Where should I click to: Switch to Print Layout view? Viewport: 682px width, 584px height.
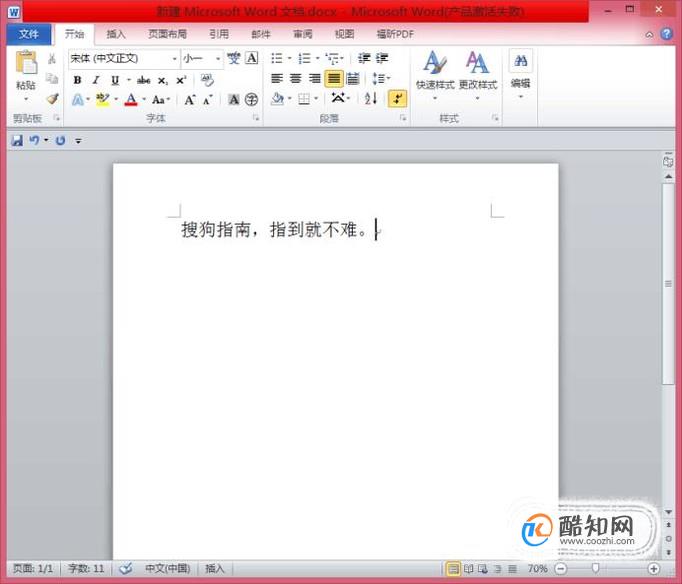[x=453, y=568]
